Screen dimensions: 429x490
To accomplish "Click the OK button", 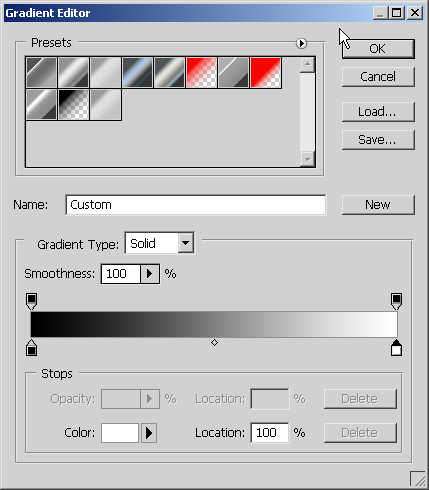I will tap(378, 49).
